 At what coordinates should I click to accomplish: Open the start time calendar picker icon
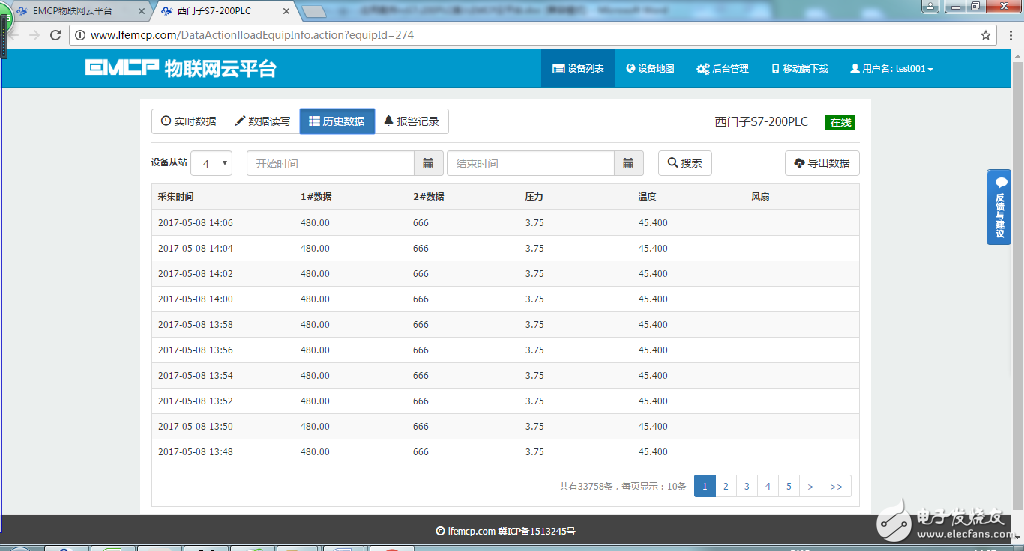428,163
